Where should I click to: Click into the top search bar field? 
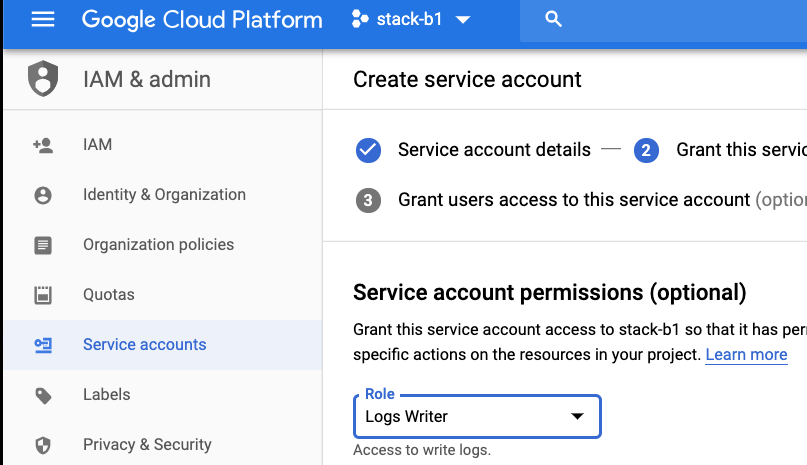click(663, 20)
